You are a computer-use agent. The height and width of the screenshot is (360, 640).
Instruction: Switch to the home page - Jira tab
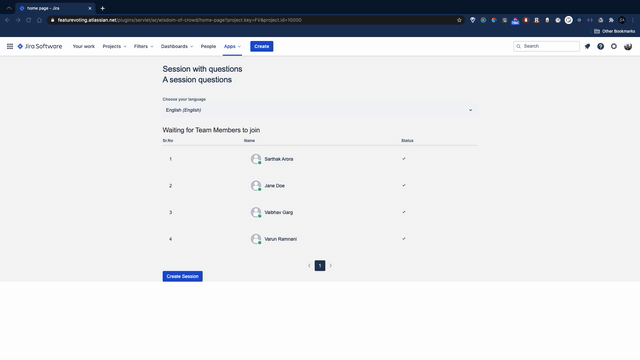(55, 8)
